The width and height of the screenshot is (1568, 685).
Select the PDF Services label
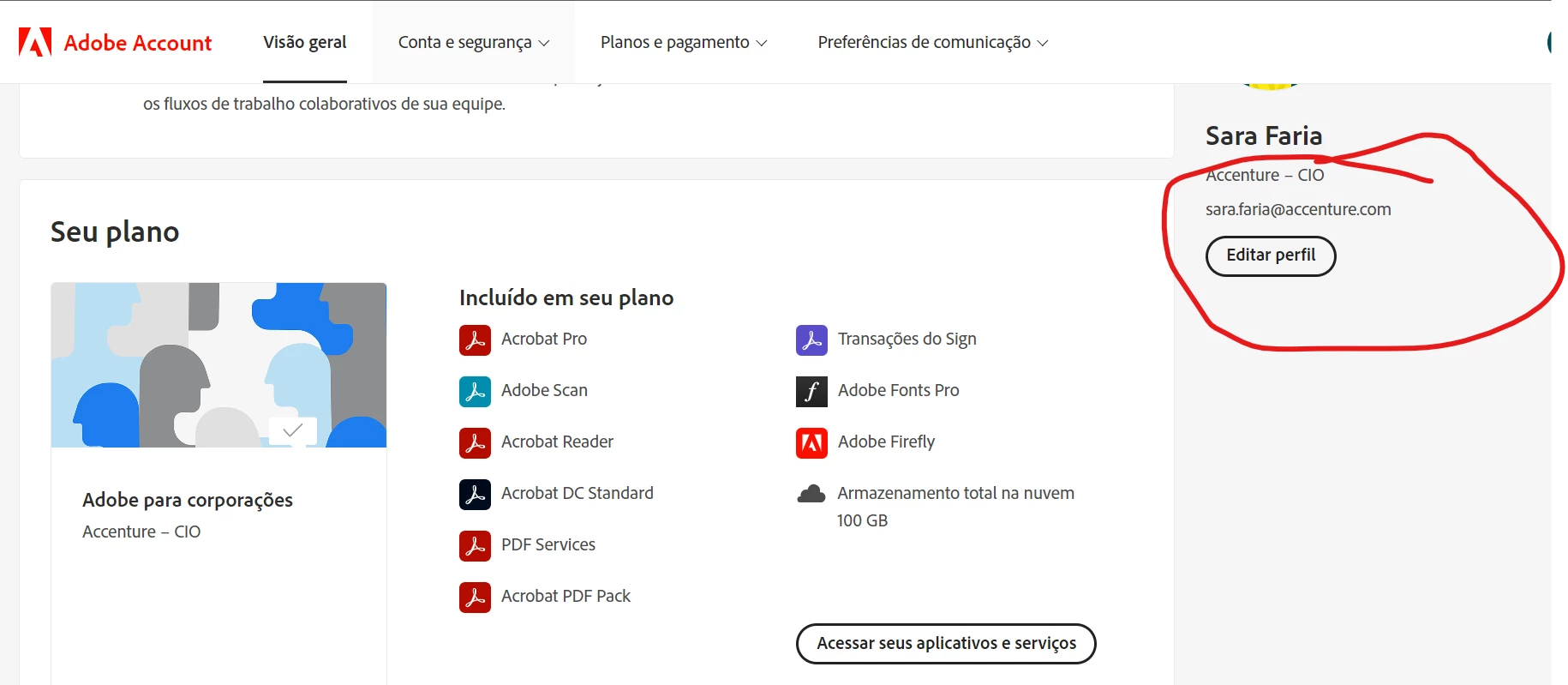(x=548, y=544)
